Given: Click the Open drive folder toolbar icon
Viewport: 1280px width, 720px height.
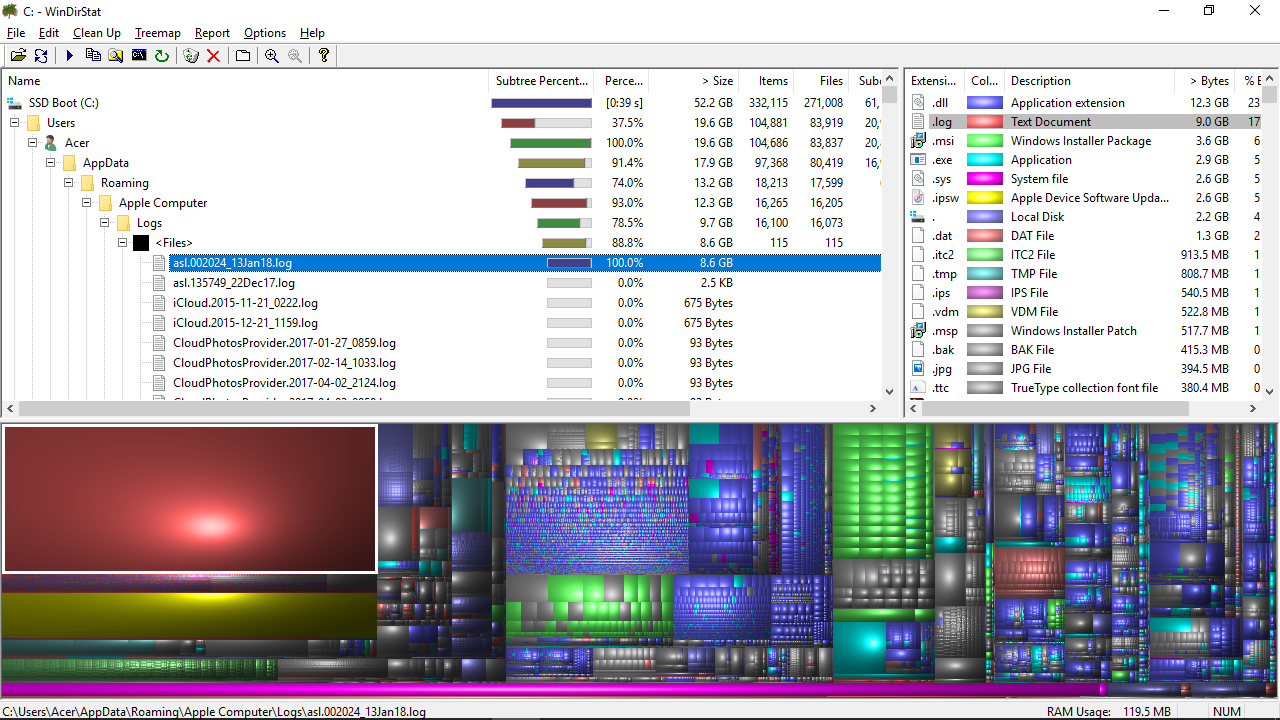Looking at the screenshot, I should coord(18,56).
